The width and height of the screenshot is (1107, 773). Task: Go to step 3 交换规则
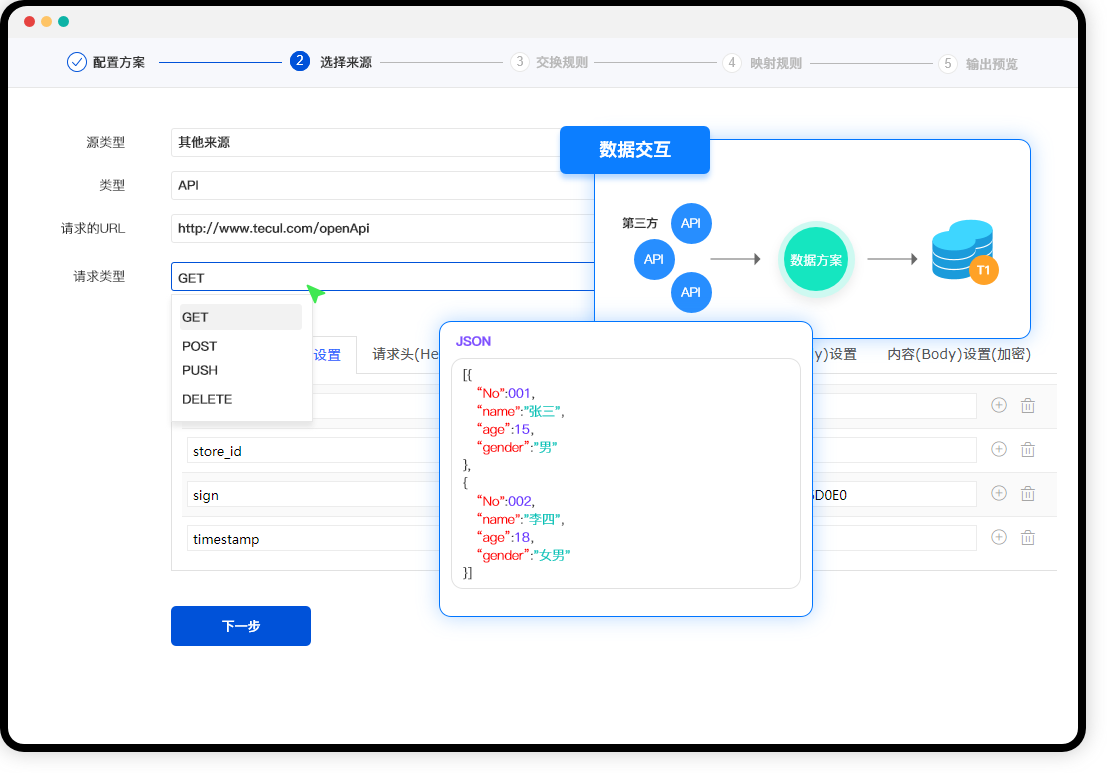[x=549, y=62]
